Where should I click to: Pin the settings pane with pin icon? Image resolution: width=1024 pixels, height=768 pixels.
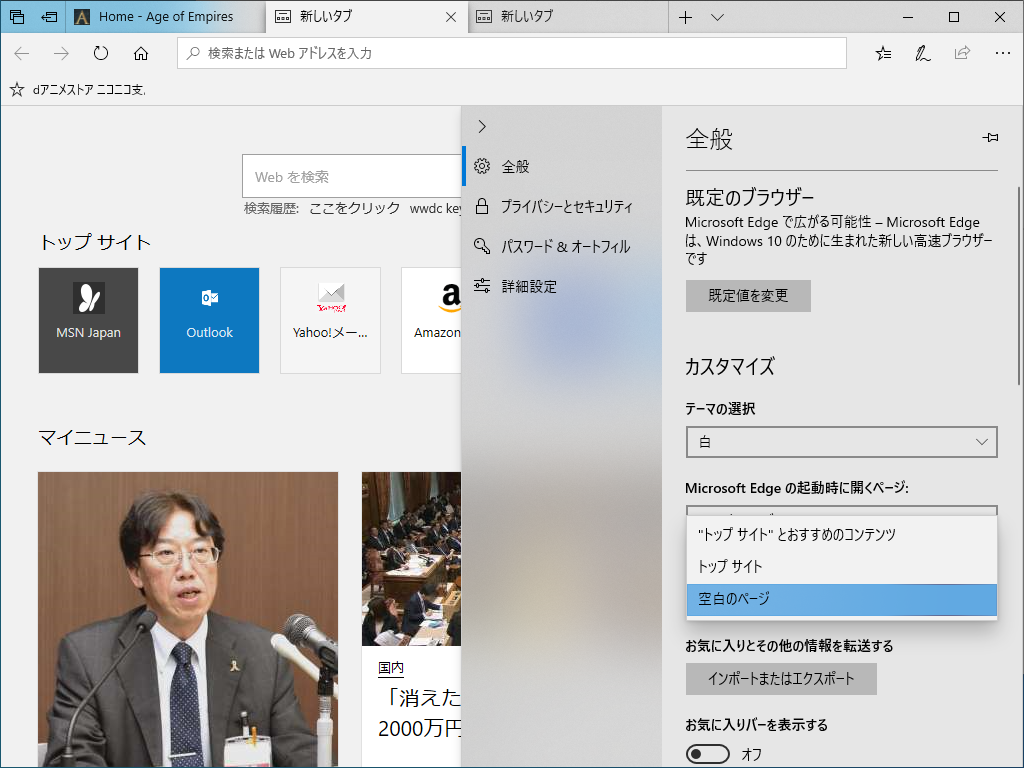pos(990,137)
